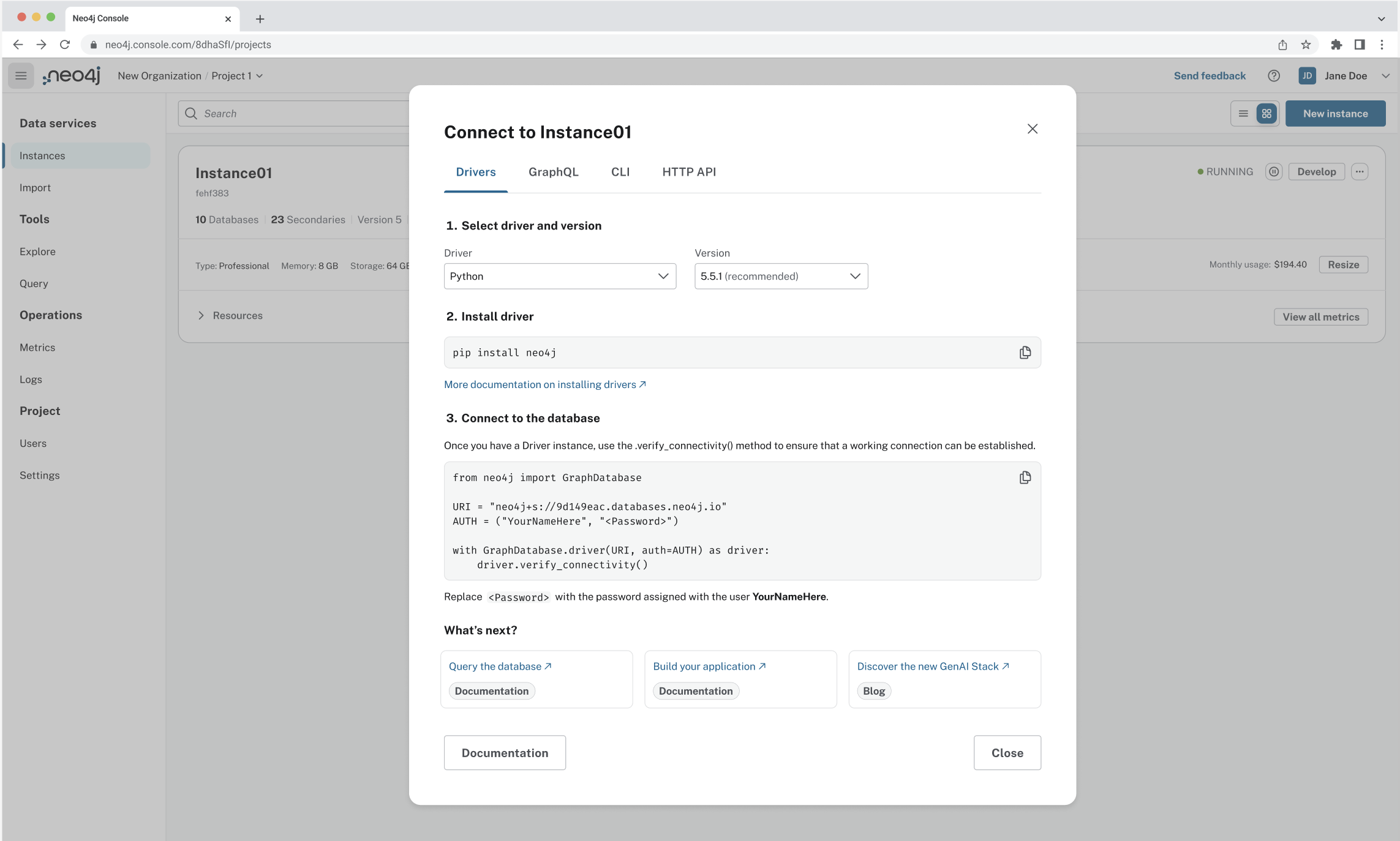Open Settings in the sidebar

(40, 476)
